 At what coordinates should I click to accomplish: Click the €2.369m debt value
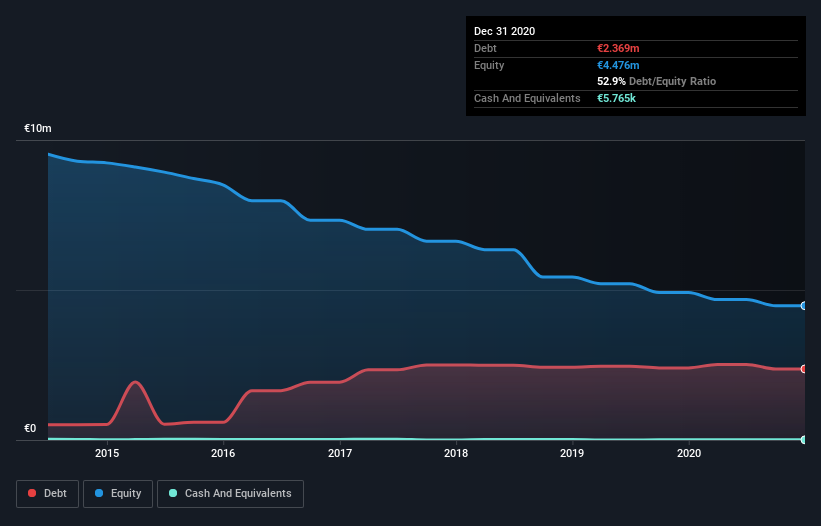(618, 48)
